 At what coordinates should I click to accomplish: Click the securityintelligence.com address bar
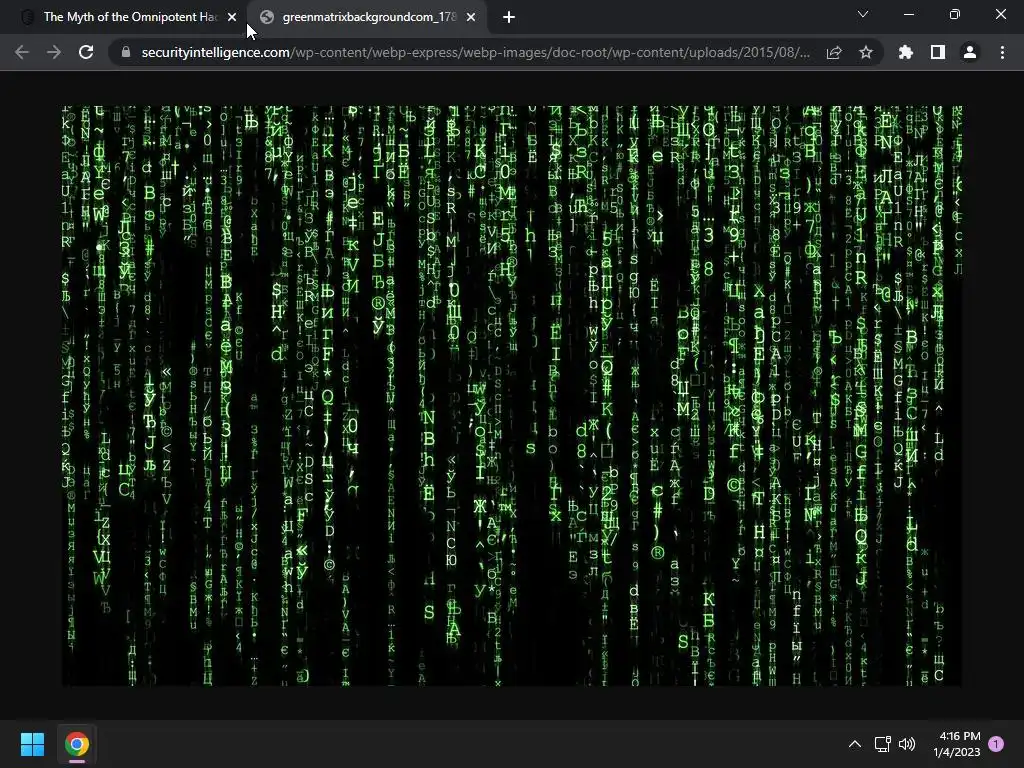pyautogui.click(x=475, y=52)
